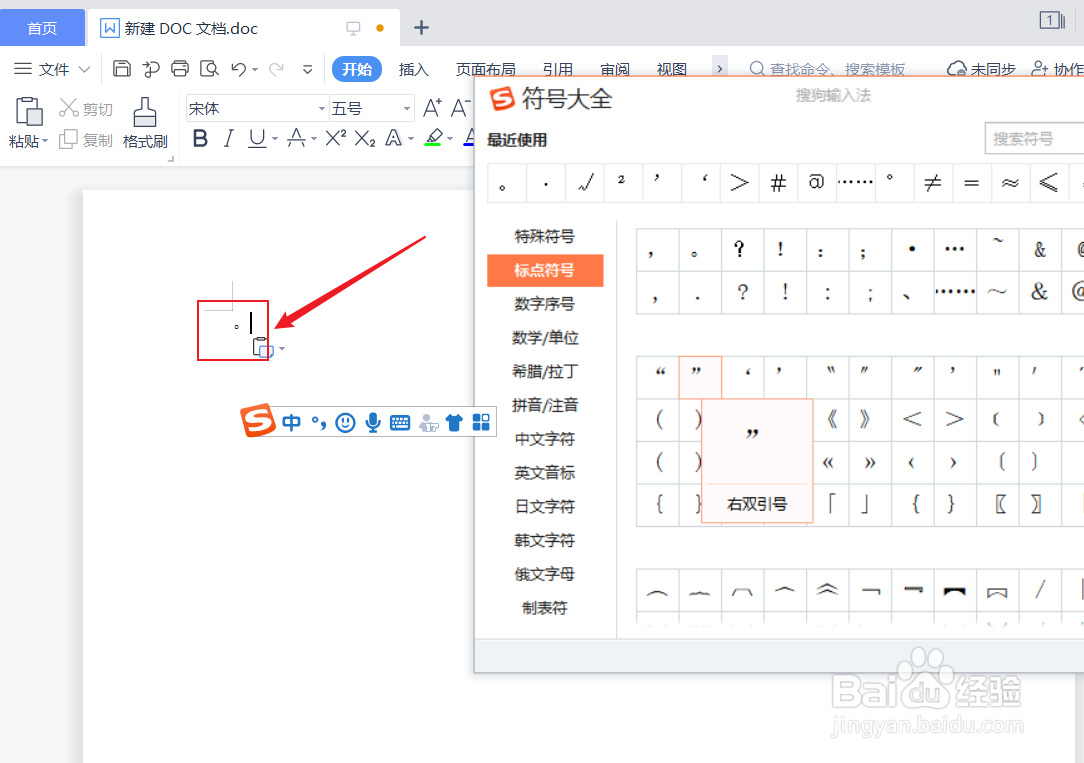
Task: Switch to the 插入 ribbon tab
Action: pos(414,69)
